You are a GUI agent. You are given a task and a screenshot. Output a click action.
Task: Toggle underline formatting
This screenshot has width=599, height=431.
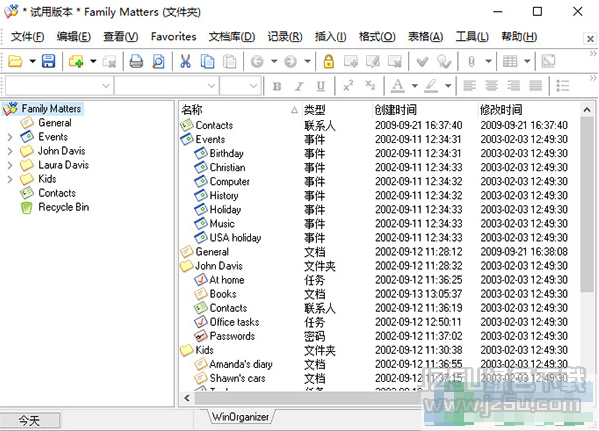click(321, 86)
